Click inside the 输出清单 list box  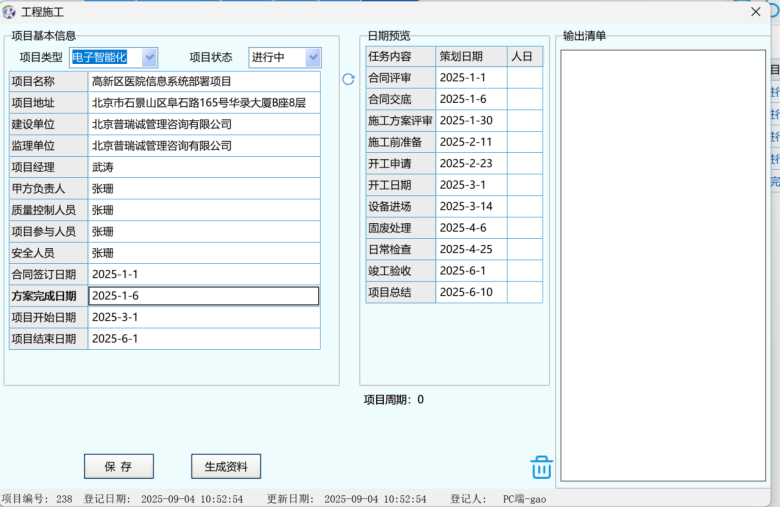point(662,265)
